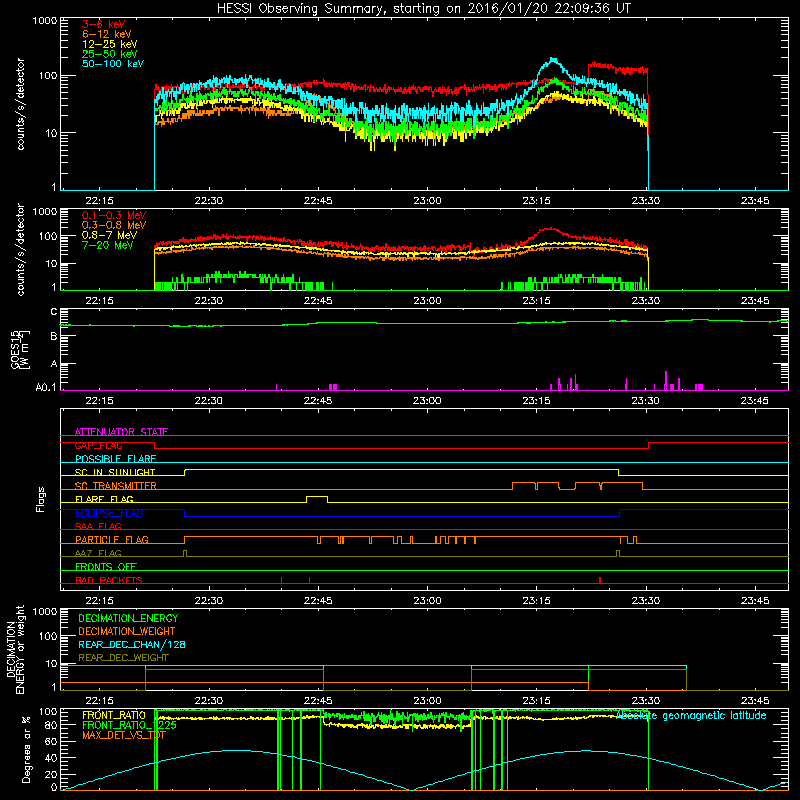Select the 3-6 keV legend label
Image resolution: width=800 pixels, height=800 pixels.
[103, 24]
